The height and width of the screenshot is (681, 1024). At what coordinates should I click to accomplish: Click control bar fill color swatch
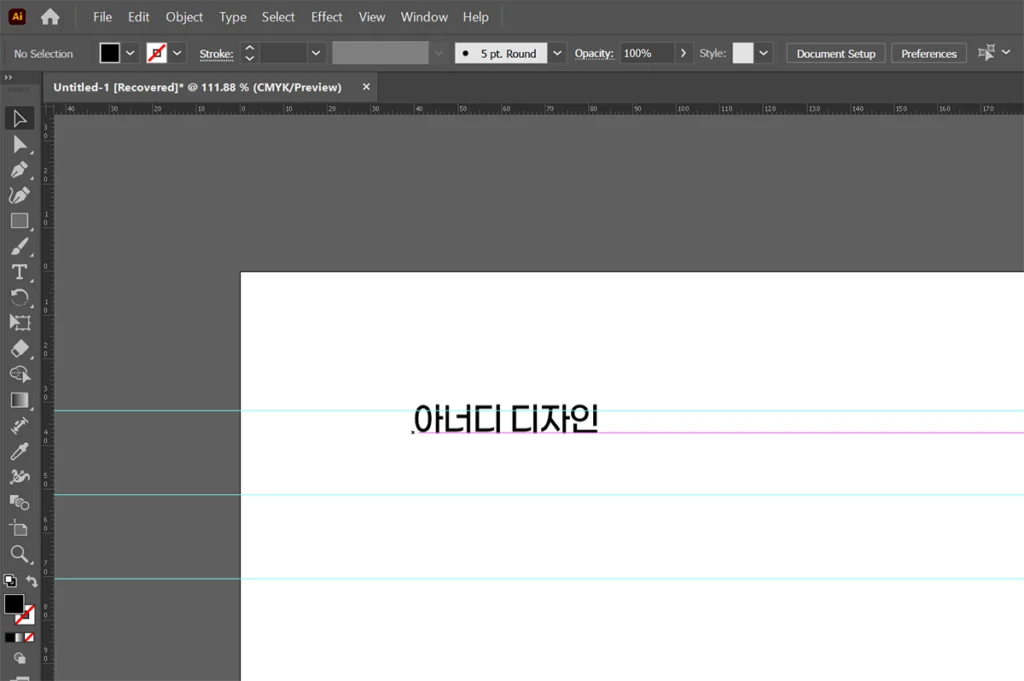[110, 53]
